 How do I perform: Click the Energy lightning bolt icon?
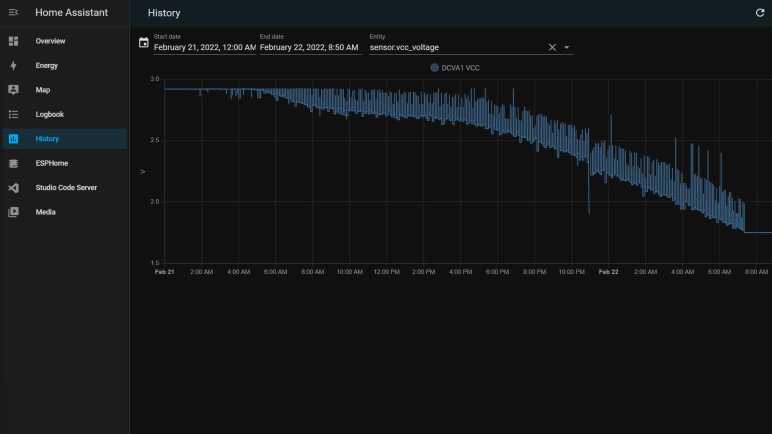pyautogui.click(x=14, y=66)
